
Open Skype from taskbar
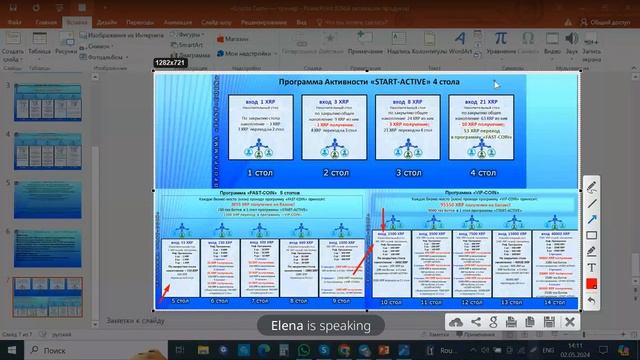point(324,350)
